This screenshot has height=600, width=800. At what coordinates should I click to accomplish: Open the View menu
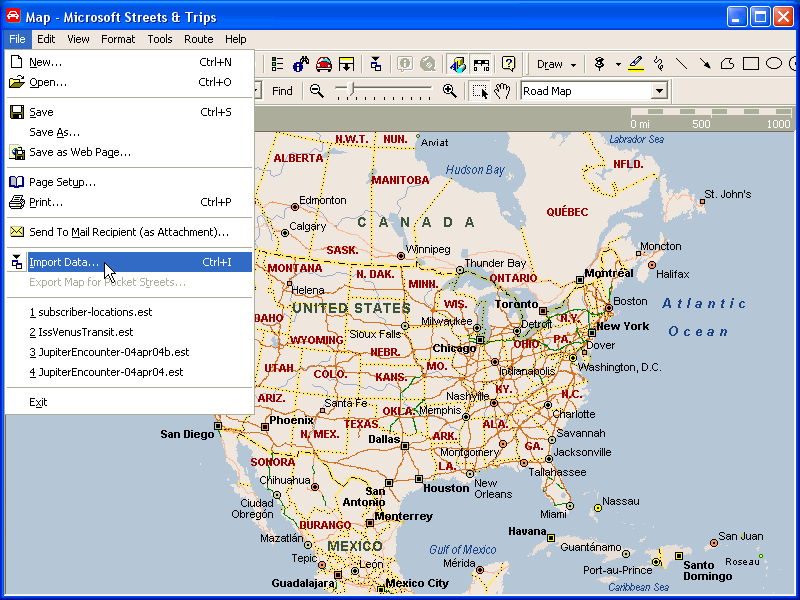[78, 39]
